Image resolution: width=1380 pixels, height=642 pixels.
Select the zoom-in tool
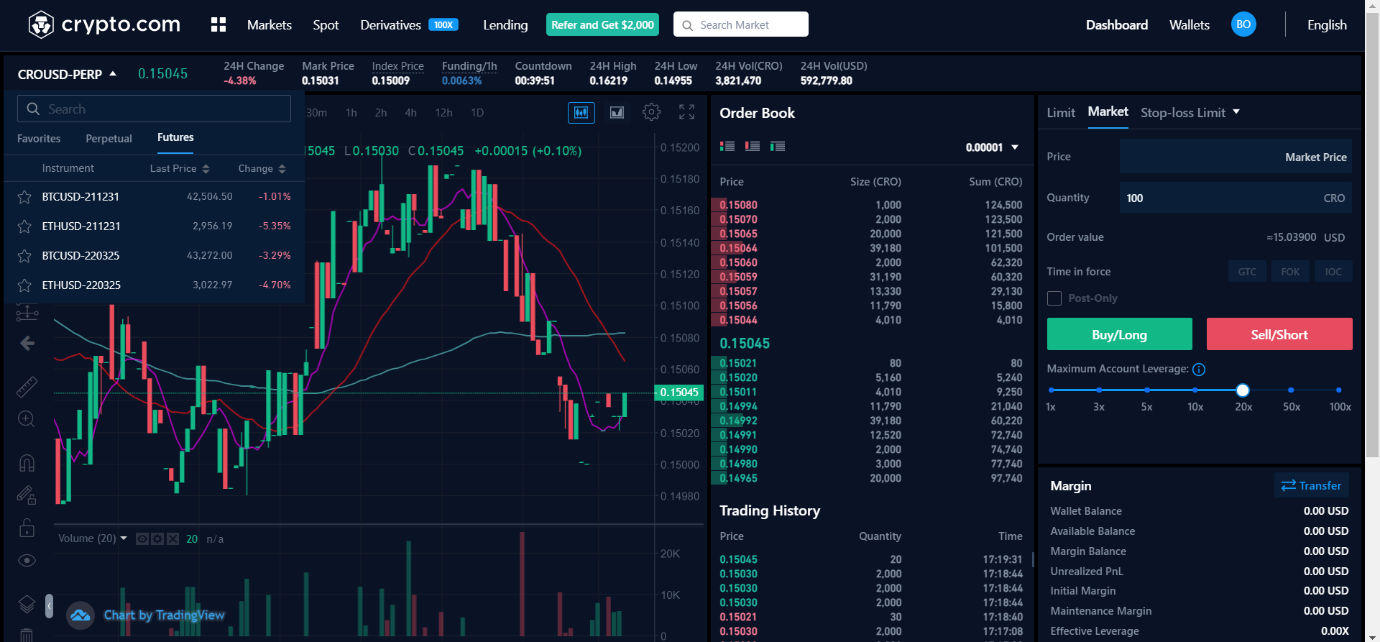(x=27, y=419)
